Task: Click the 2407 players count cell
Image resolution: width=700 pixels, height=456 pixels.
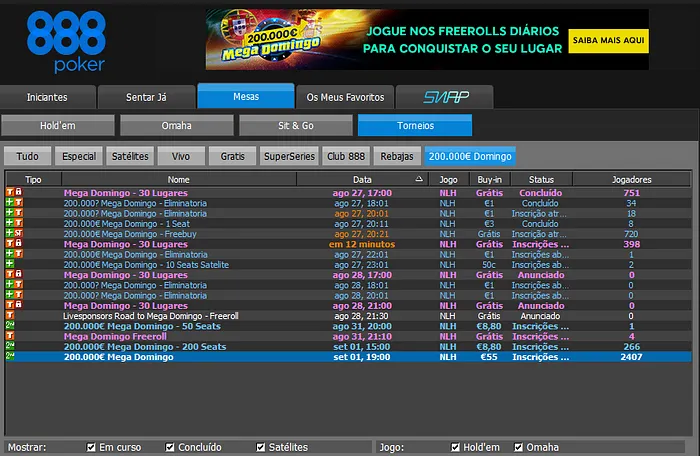Action: point(631,357)
